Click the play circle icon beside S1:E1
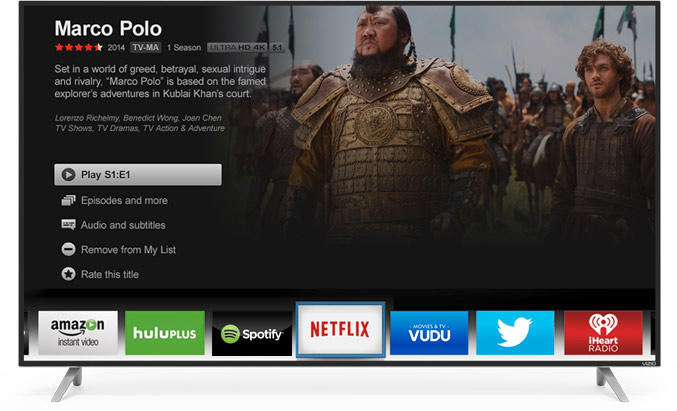This screenshot has width=677, height=411. click(68, 174)
